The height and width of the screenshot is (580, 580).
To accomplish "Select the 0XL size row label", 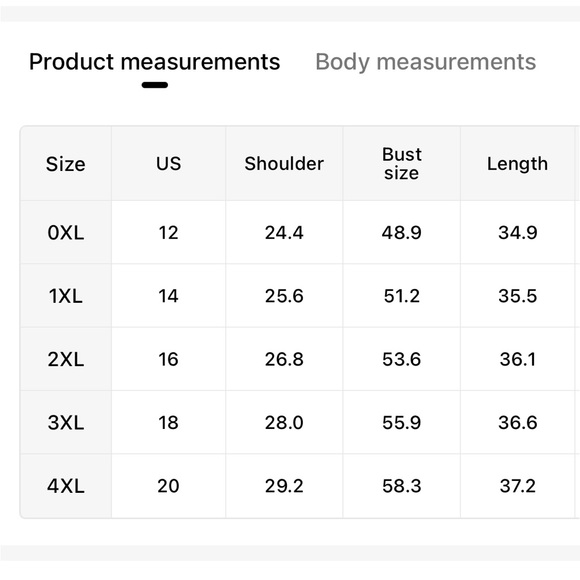I will click(66, 233).
